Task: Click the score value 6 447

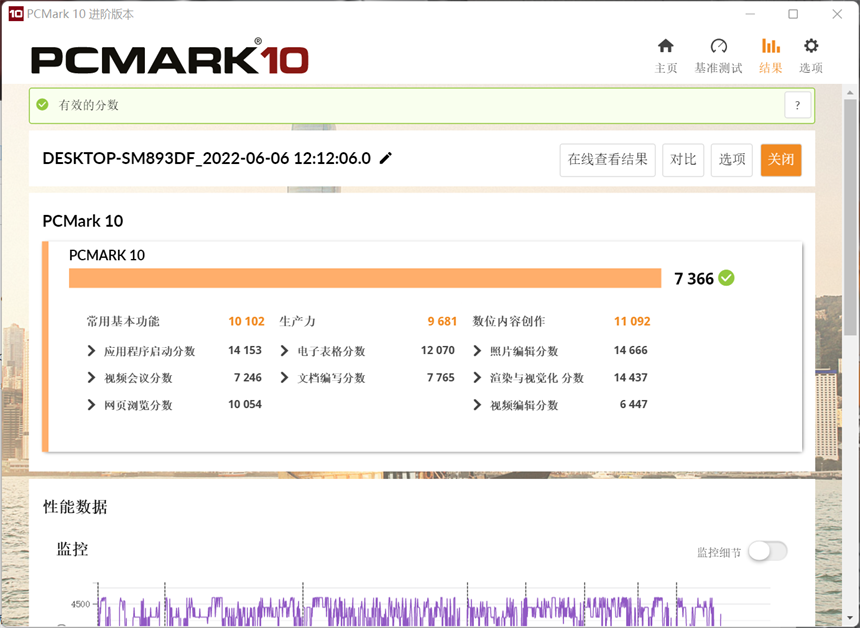Action: (633, 404)
